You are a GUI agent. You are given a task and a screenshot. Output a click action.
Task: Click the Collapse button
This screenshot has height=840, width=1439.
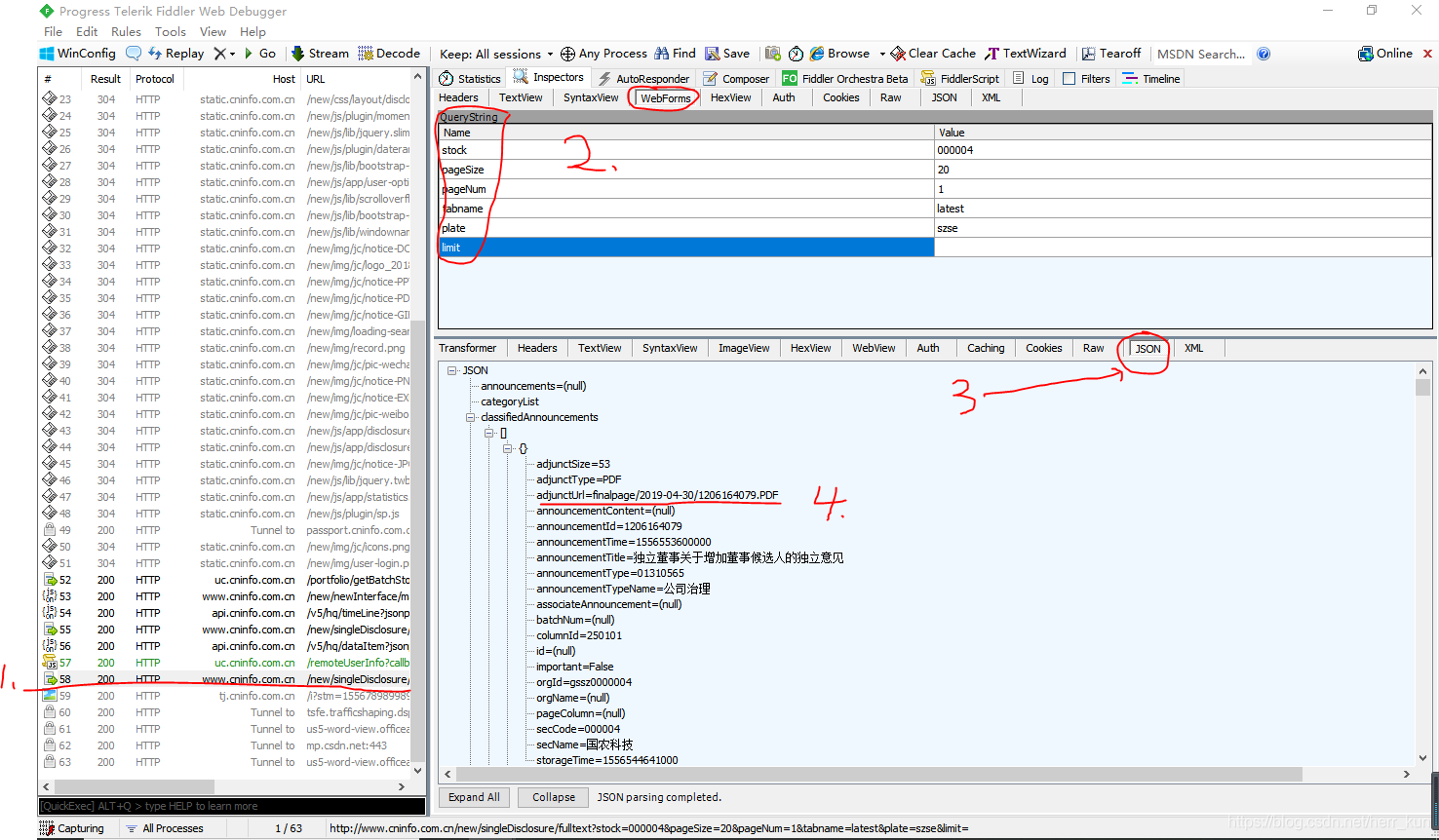tap(554, 797)
